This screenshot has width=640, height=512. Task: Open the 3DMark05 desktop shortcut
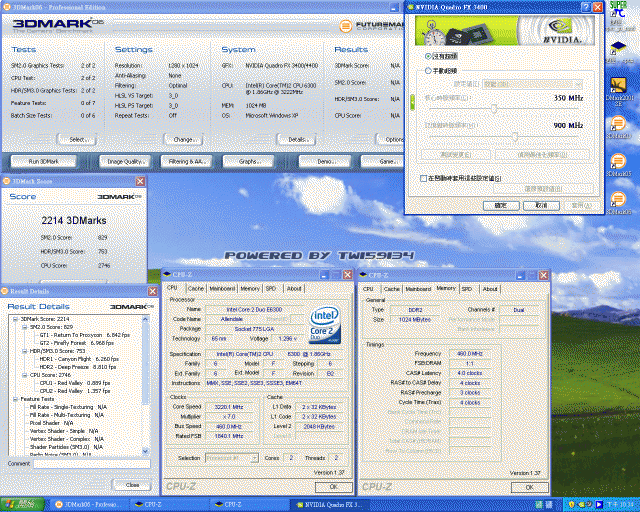(618, 165)
